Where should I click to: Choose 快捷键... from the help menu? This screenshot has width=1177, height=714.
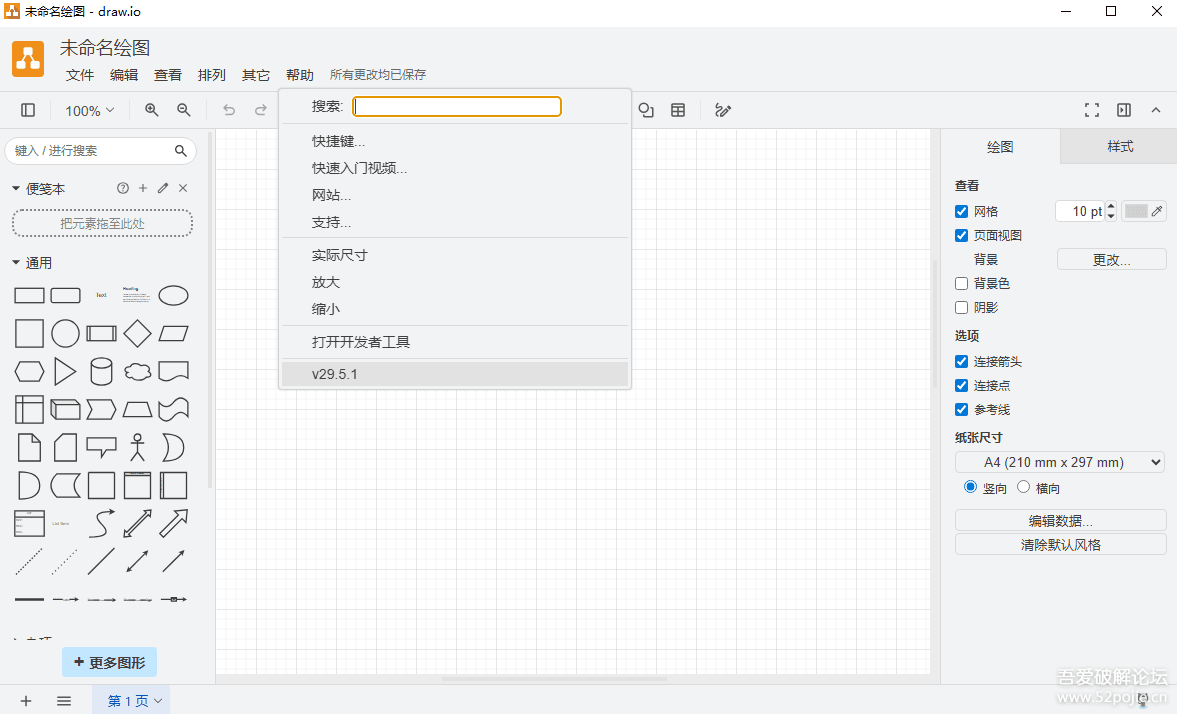338,141
